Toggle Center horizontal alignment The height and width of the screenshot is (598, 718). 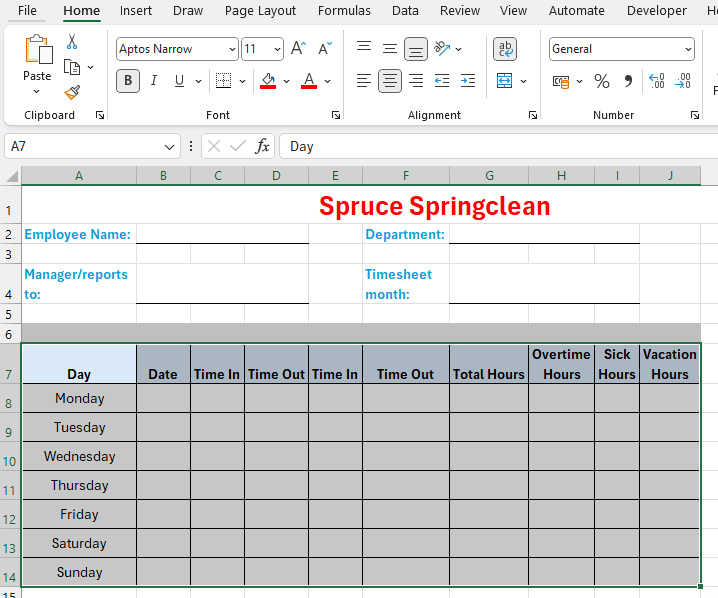pyautogui.click(x=389, y=81)
